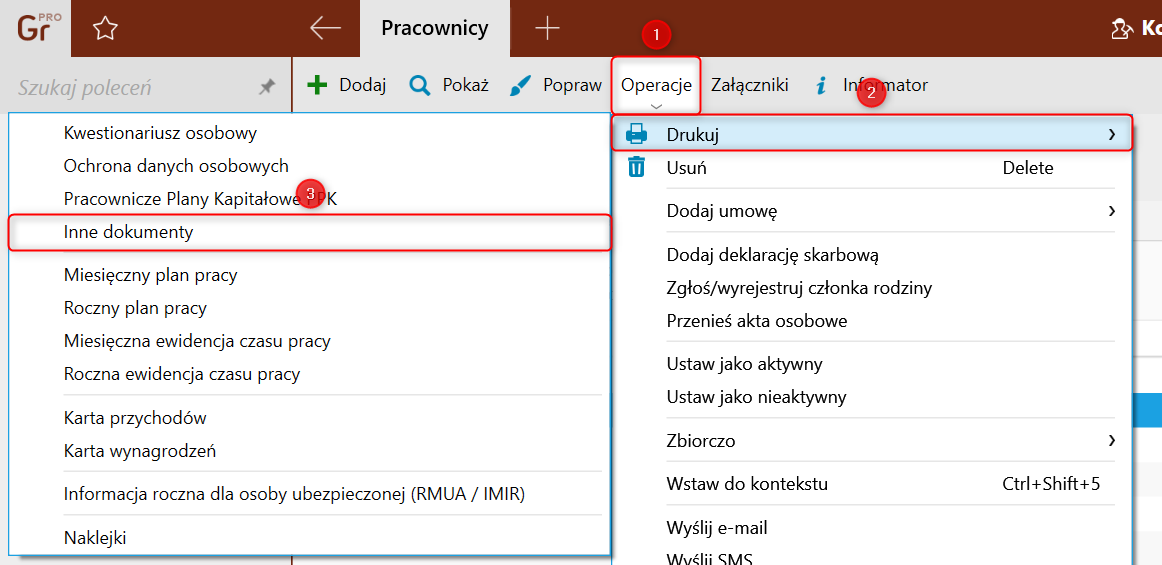Open the Załączniki toolbar item

750,85
